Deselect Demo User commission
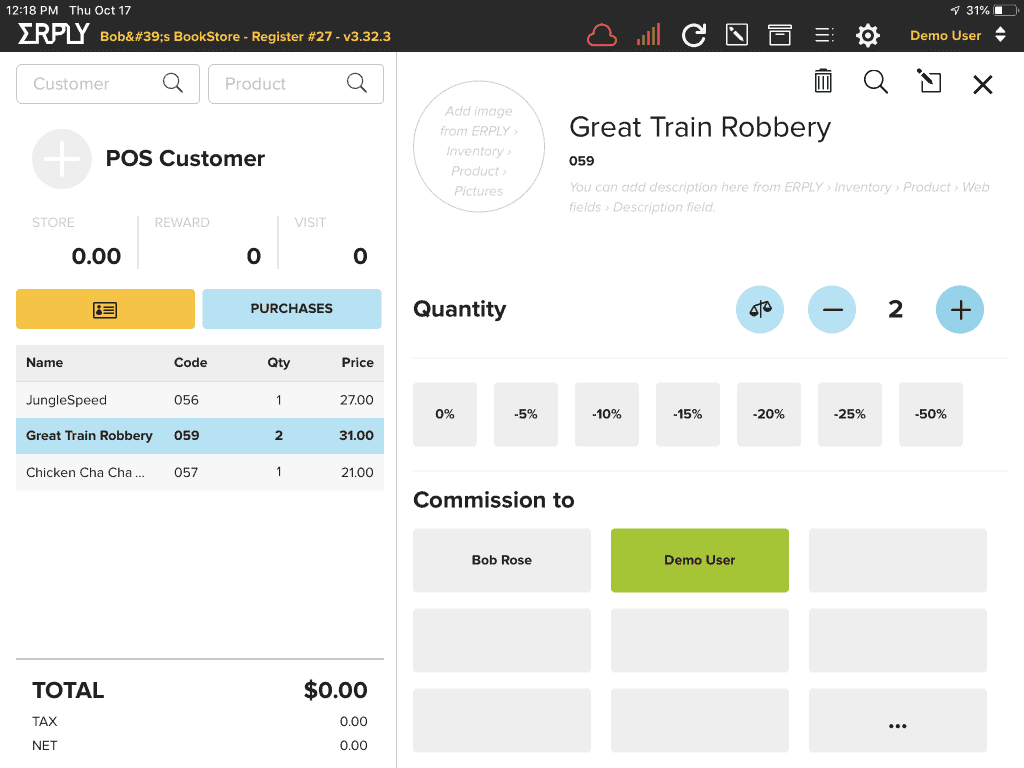The width and height of the screenshot is (1024, 768). click(x=699, y=560)
